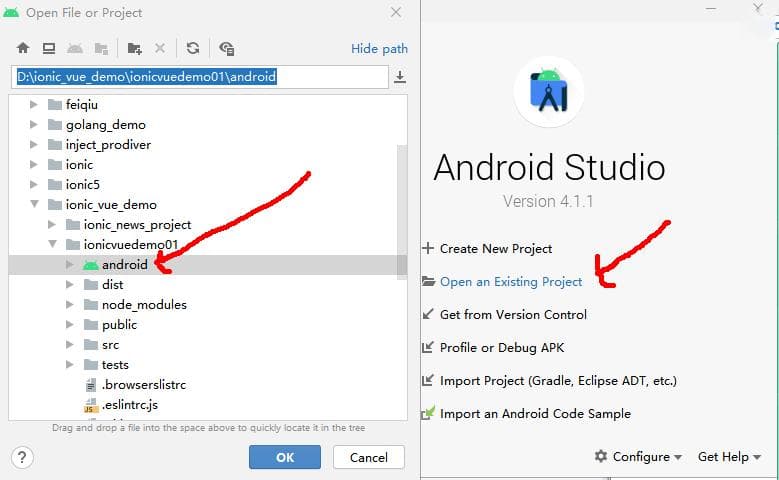This screenshot has height=480, width=779.
Task: Click Get from Version Control
Action: [513, 315]
